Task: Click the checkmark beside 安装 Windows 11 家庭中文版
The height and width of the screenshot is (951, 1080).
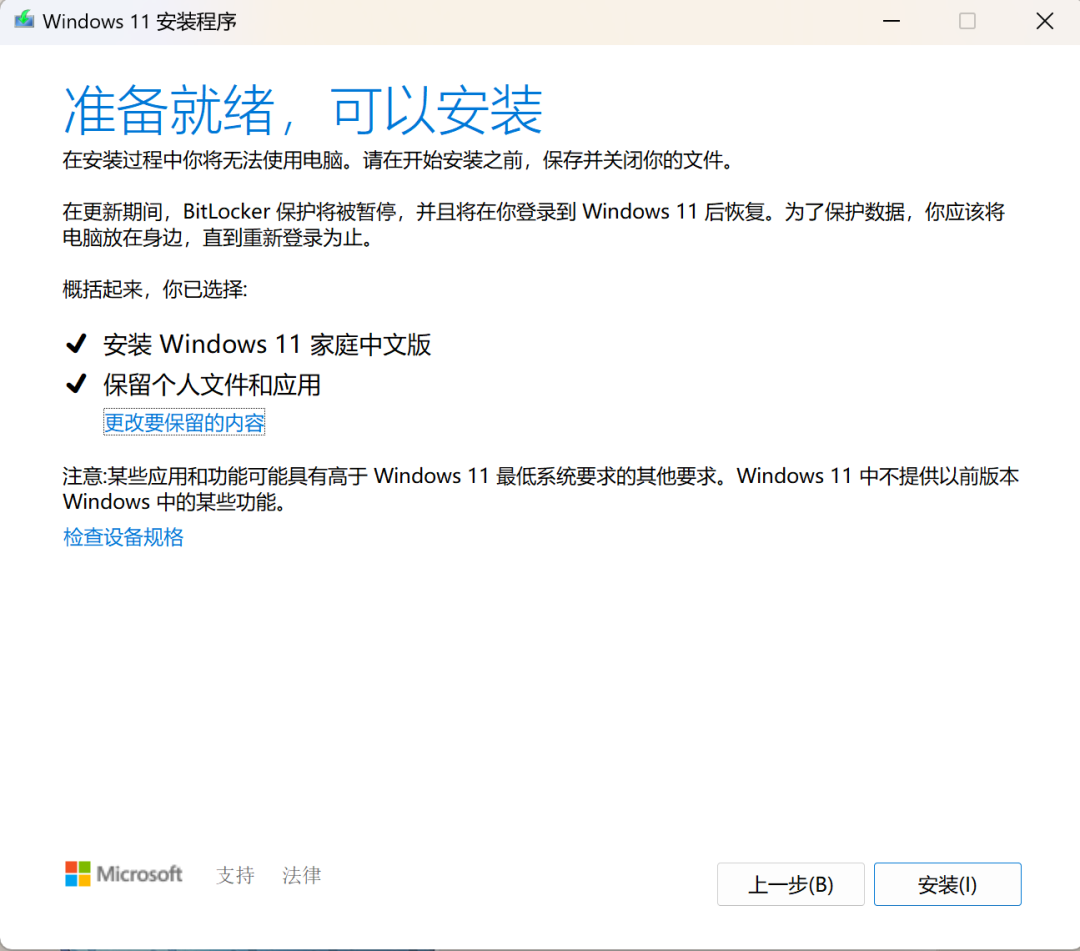Action: pyautogui.click(x=76, y=343)
